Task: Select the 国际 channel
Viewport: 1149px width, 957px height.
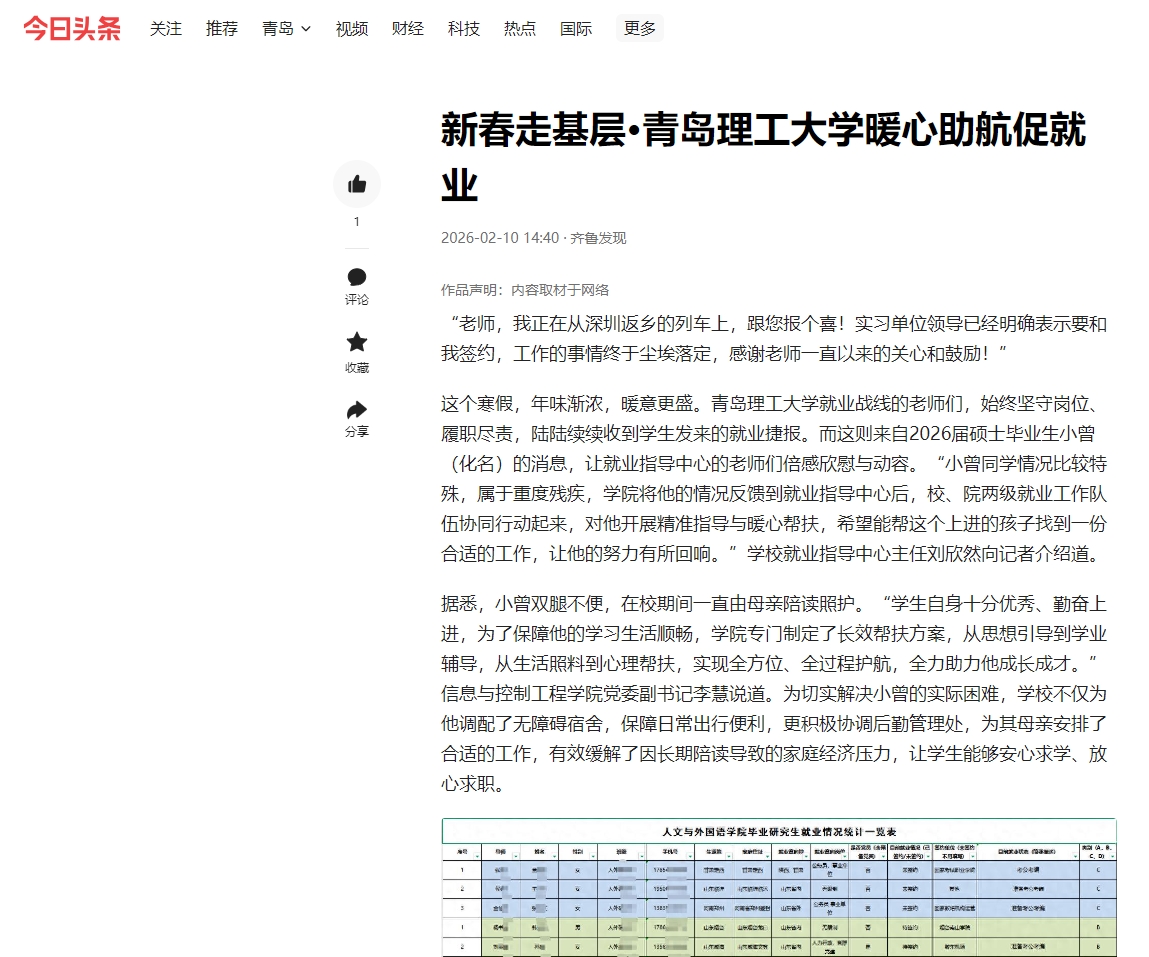Action: point(576,29)
